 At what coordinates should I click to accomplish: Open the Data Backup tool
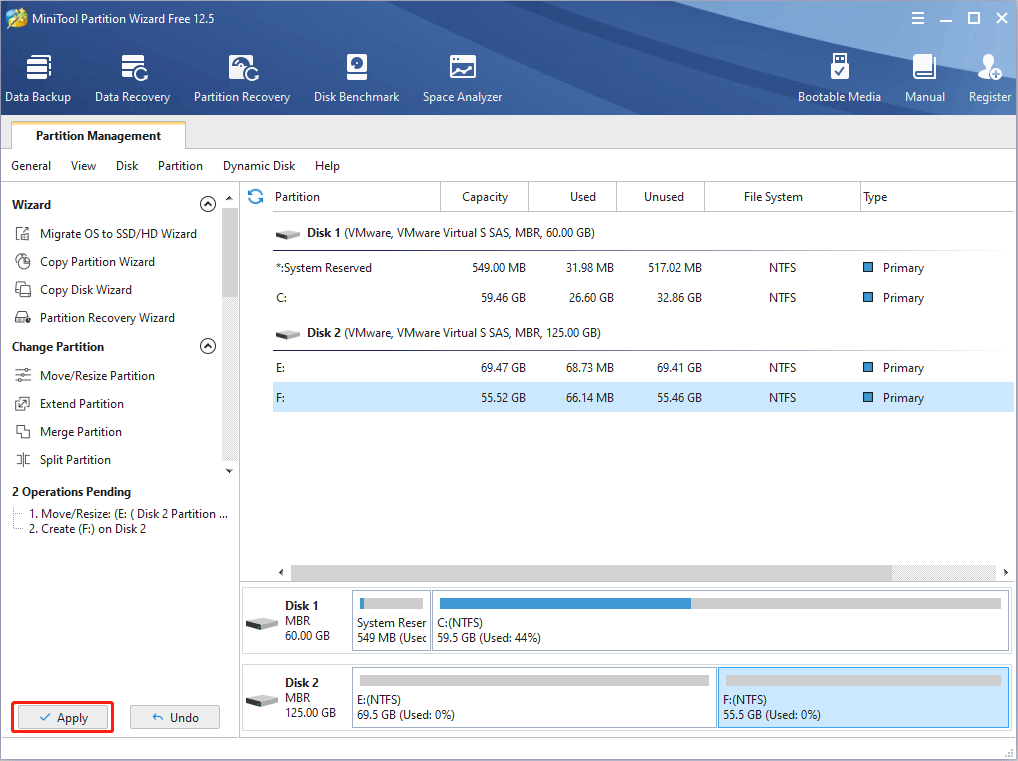coord(38,79)
